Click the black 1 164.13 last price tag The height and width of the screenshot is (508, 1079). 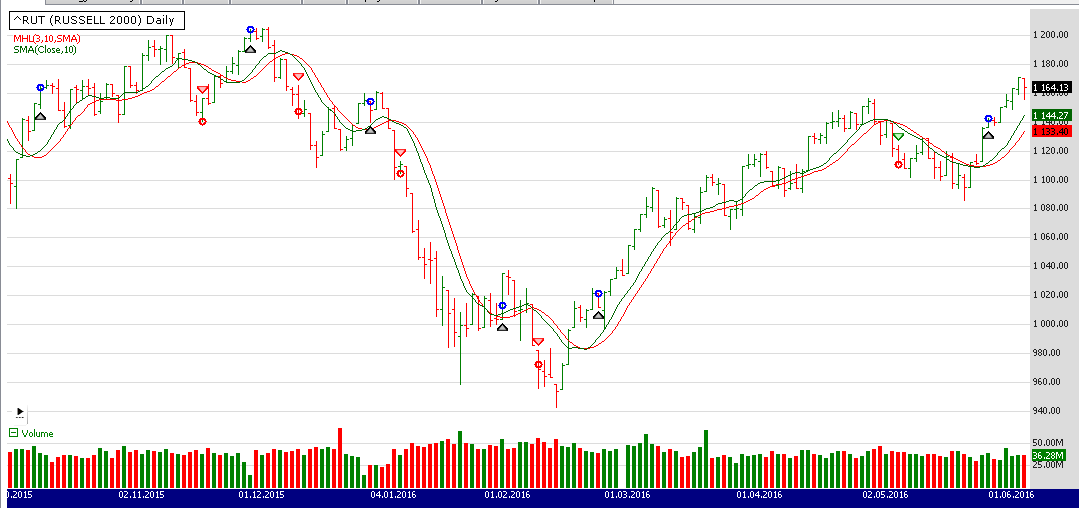[x=1051, y=87]
